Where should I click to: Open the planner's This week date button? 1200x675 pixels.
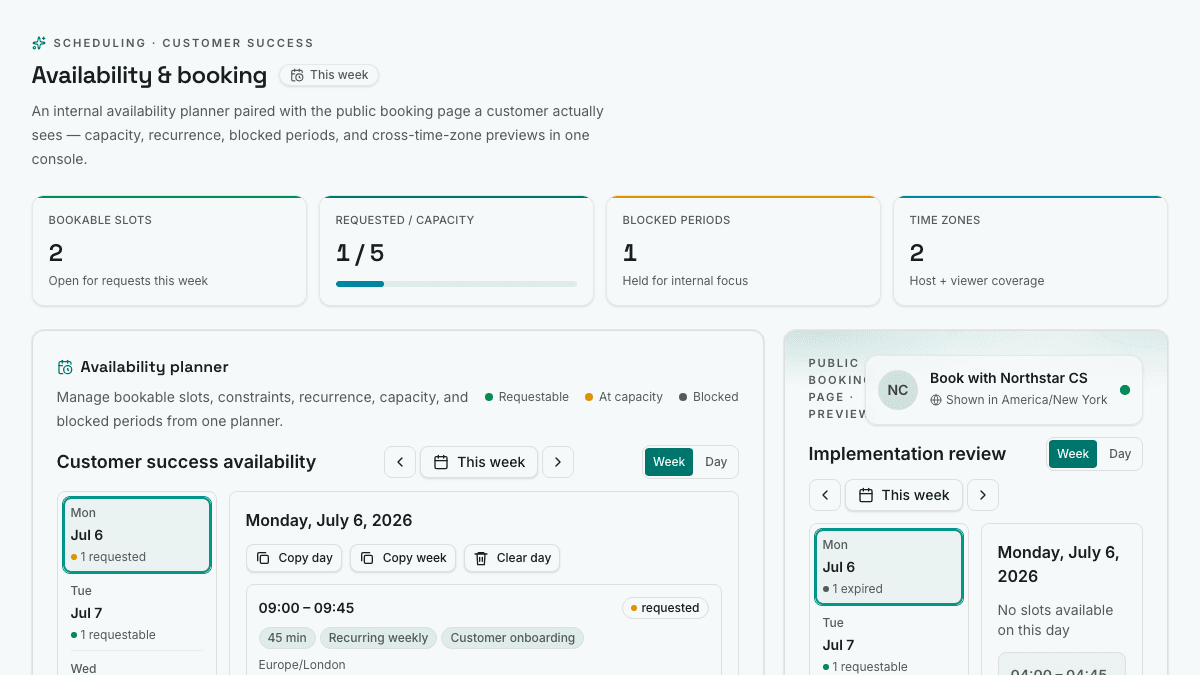[x=479, y=462]
